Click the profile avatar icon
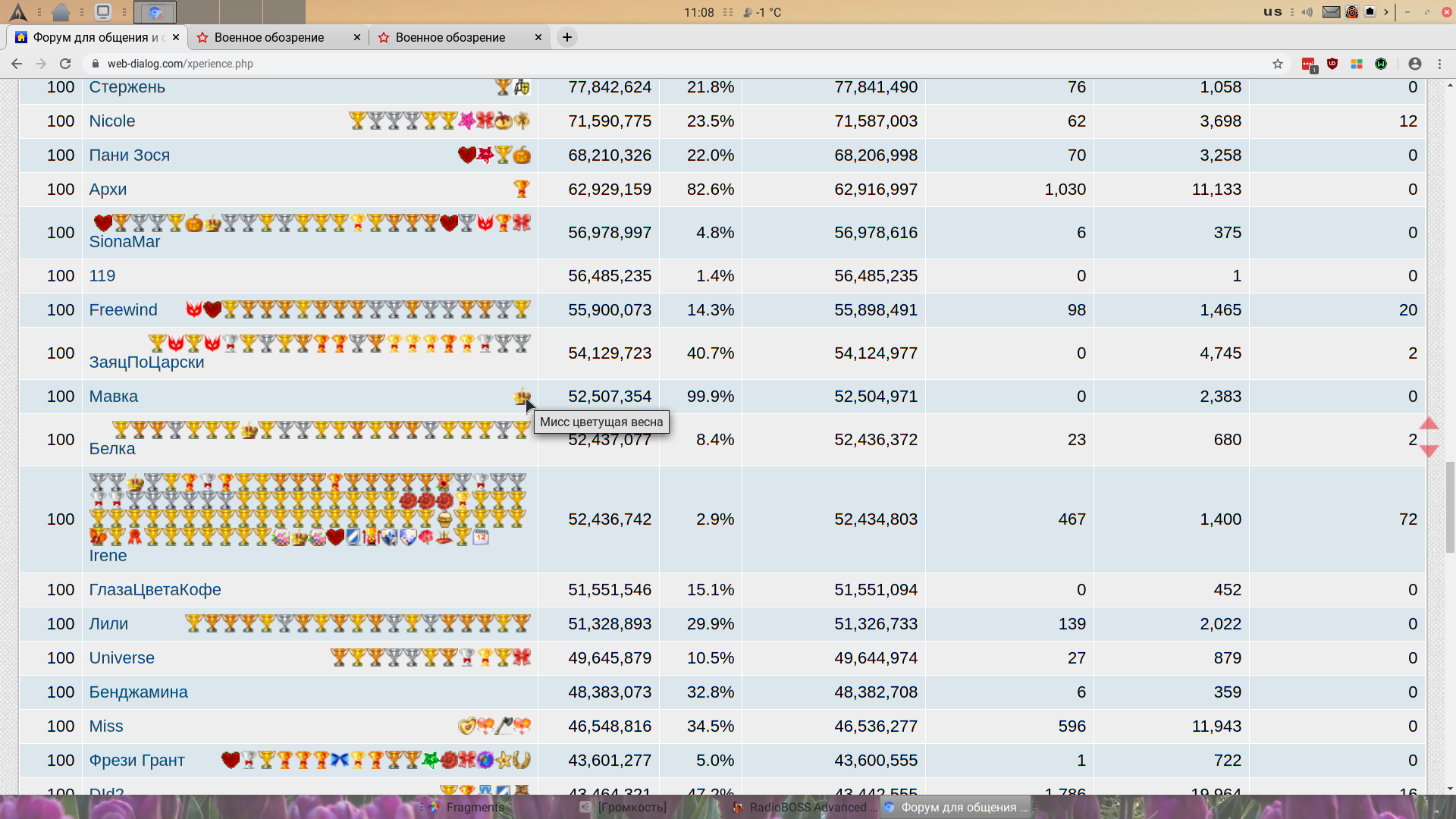The height and width of the screenshot is (819, 1456). tap(1414, 64)
